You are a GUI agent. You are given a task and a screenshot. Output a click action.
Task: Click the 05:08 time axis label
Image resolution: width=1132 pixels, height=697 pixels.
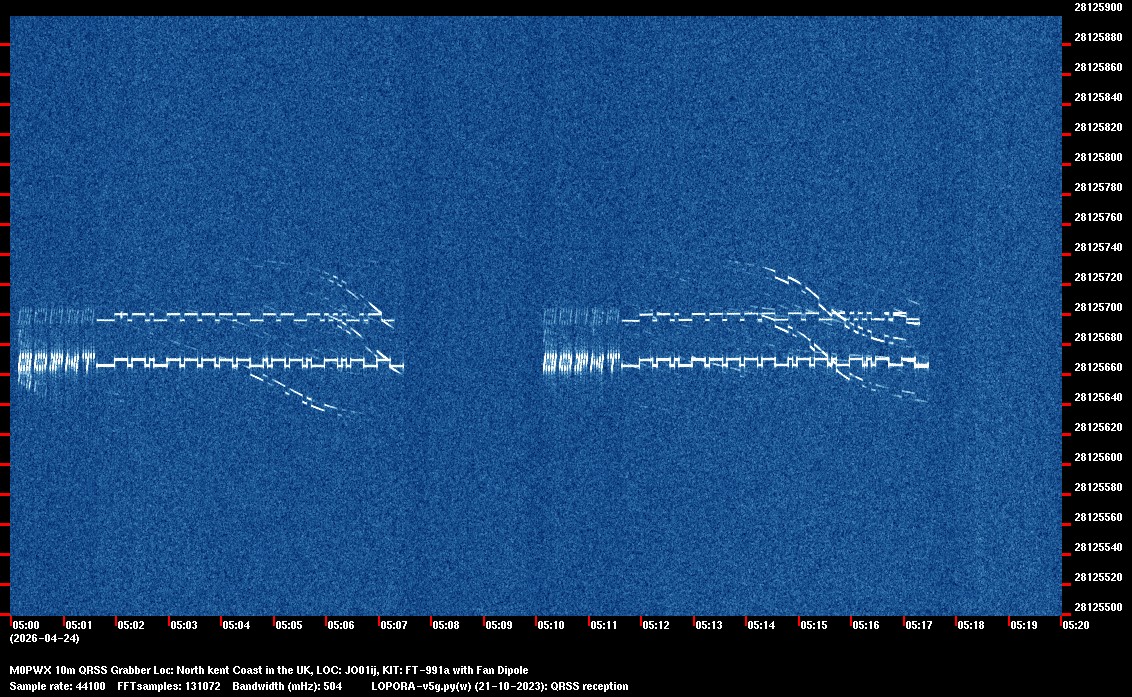(x=446, y=625)
